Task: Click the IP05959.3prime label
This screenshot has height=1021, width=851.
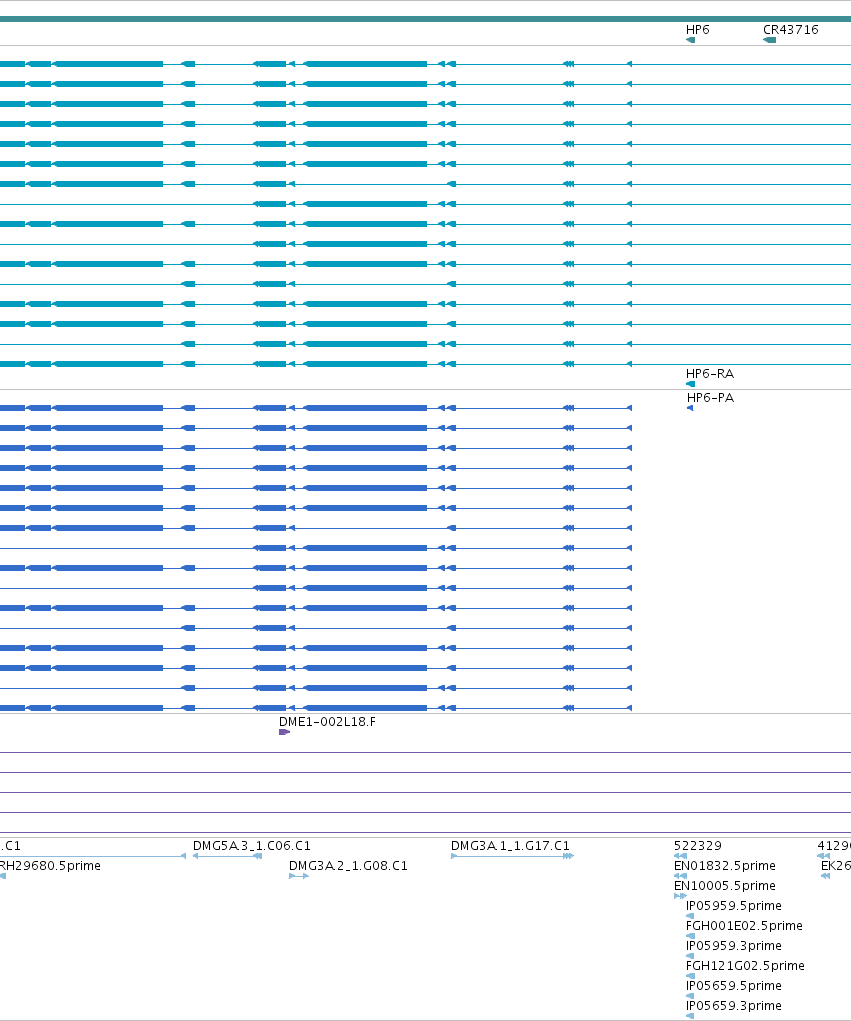Action: coord(734,946)
